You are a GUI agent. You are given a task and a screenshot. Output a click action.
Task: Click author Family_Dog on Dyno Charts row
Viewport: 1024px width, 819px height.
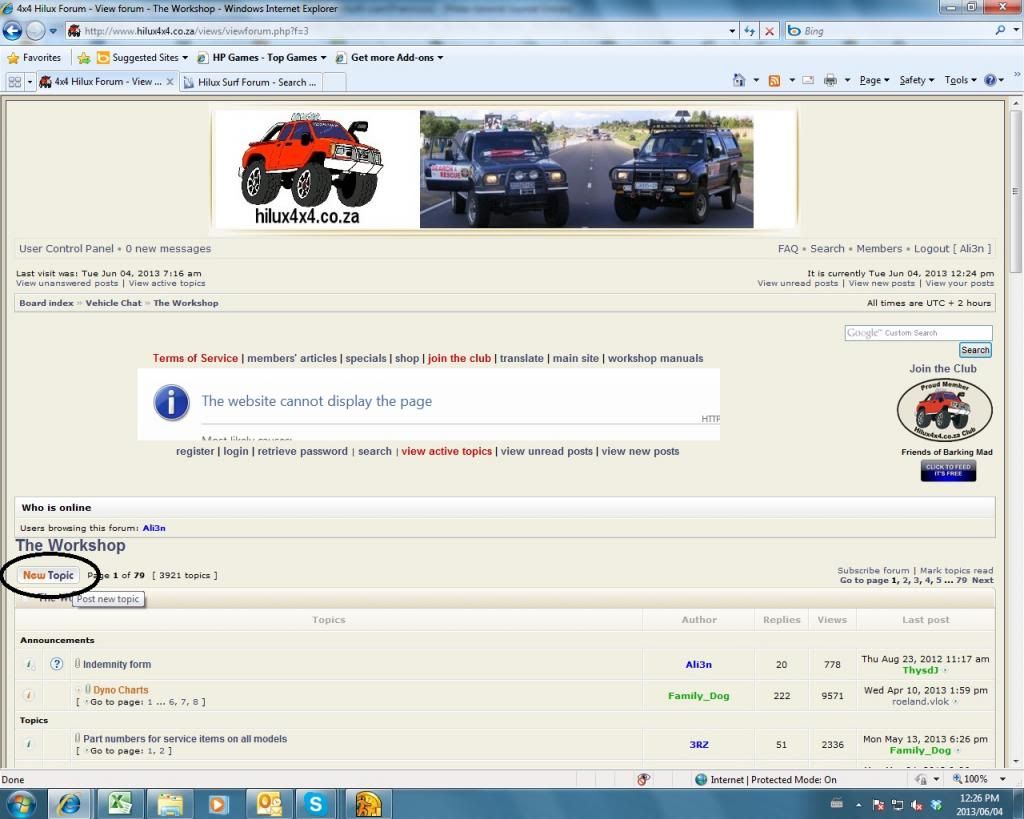click(699, 696)
